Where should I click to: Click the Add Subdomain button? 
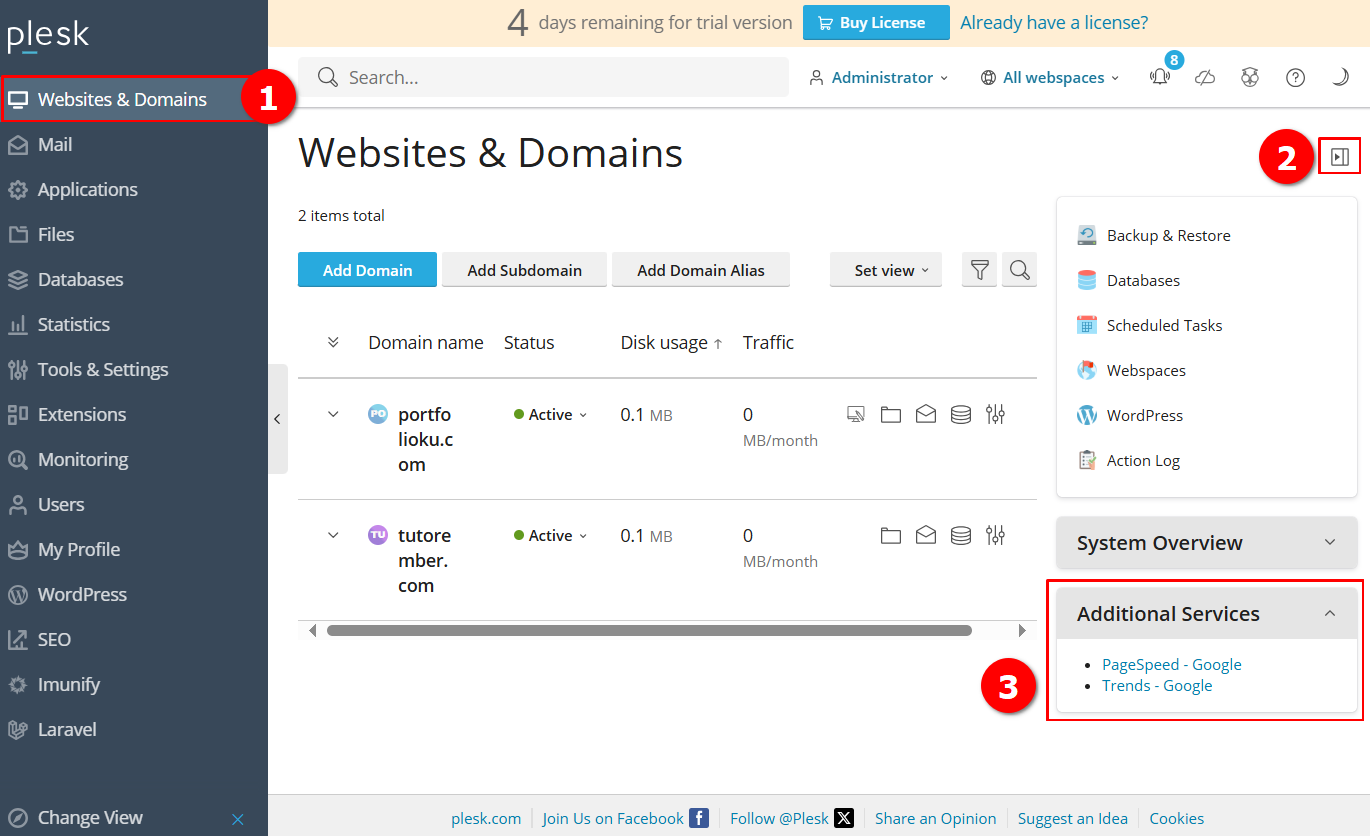point(524,270)
